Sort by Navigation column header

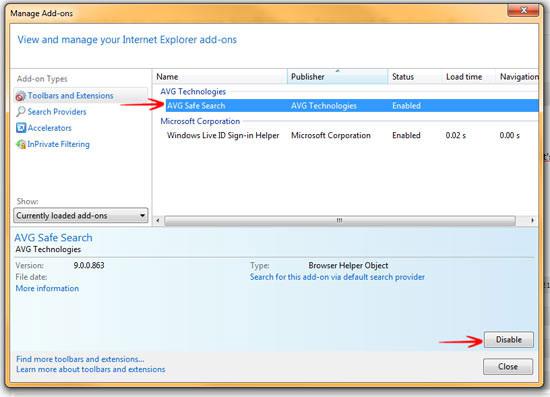517,76
